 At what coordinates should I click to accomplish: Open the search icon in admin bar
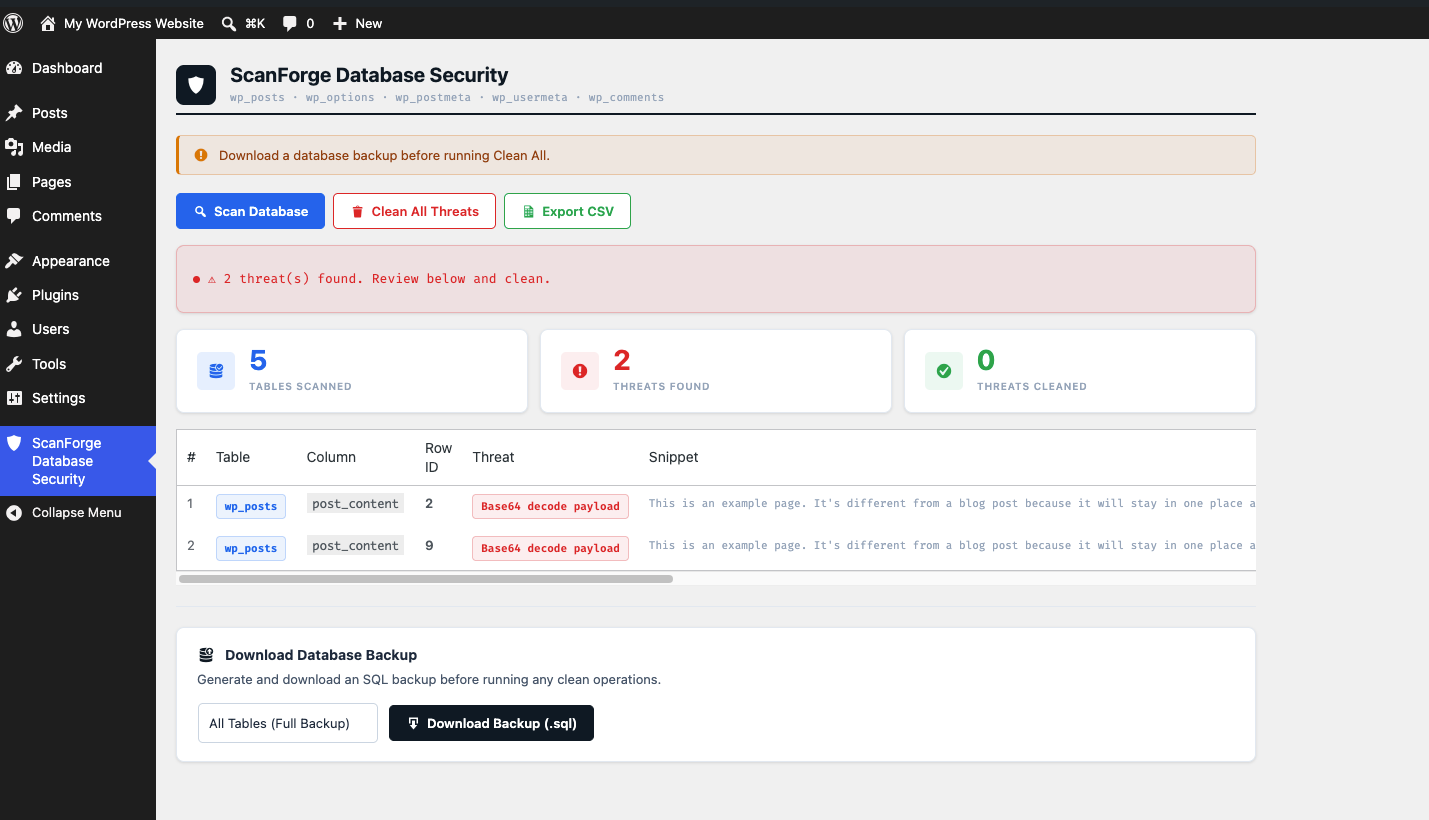pyautogui.click(x=229, y=23)
